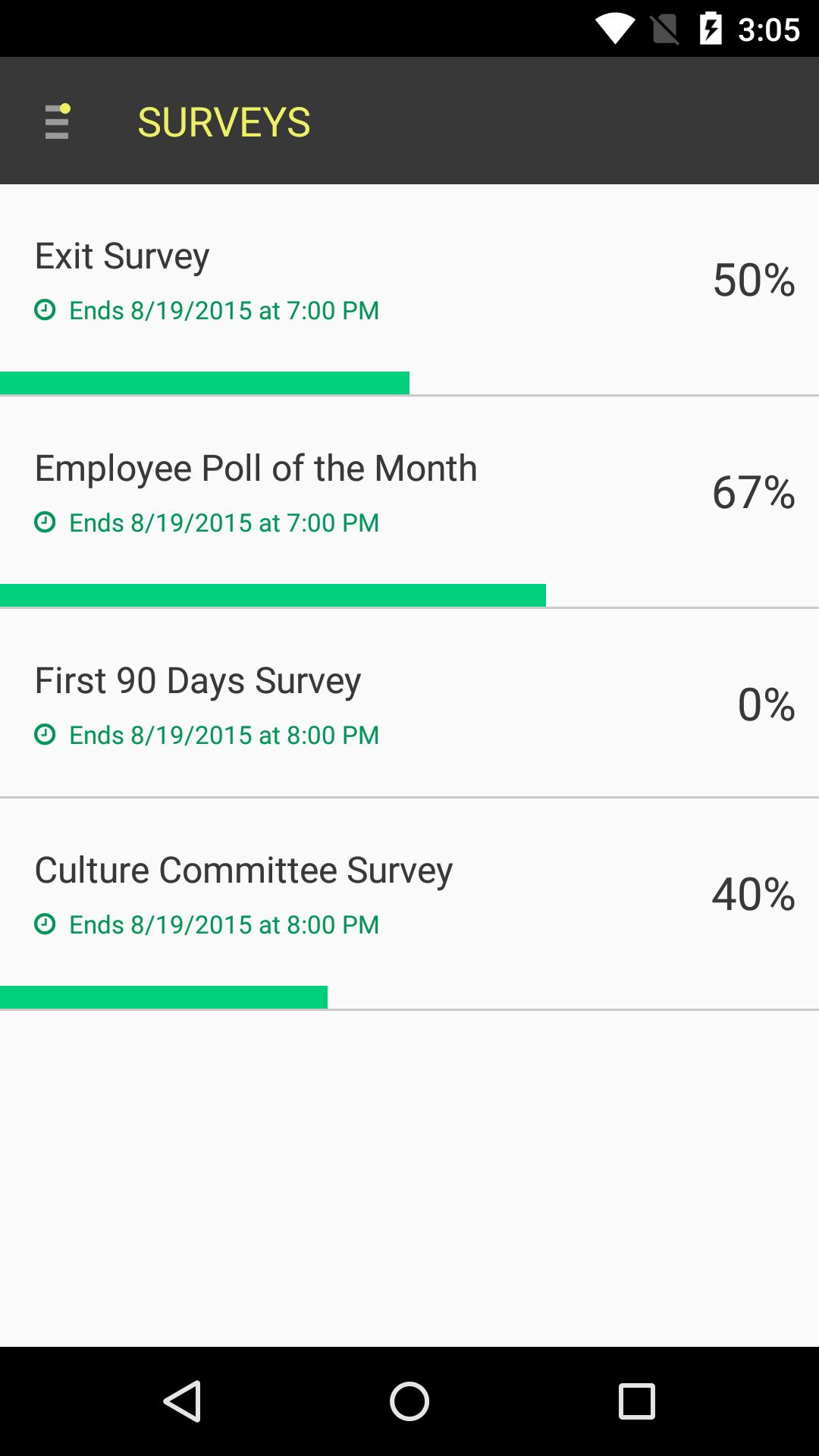Click the Employee Poll green progress bar
The height and width of the screenshot is (1456, 819).
[x=273, y=595]
